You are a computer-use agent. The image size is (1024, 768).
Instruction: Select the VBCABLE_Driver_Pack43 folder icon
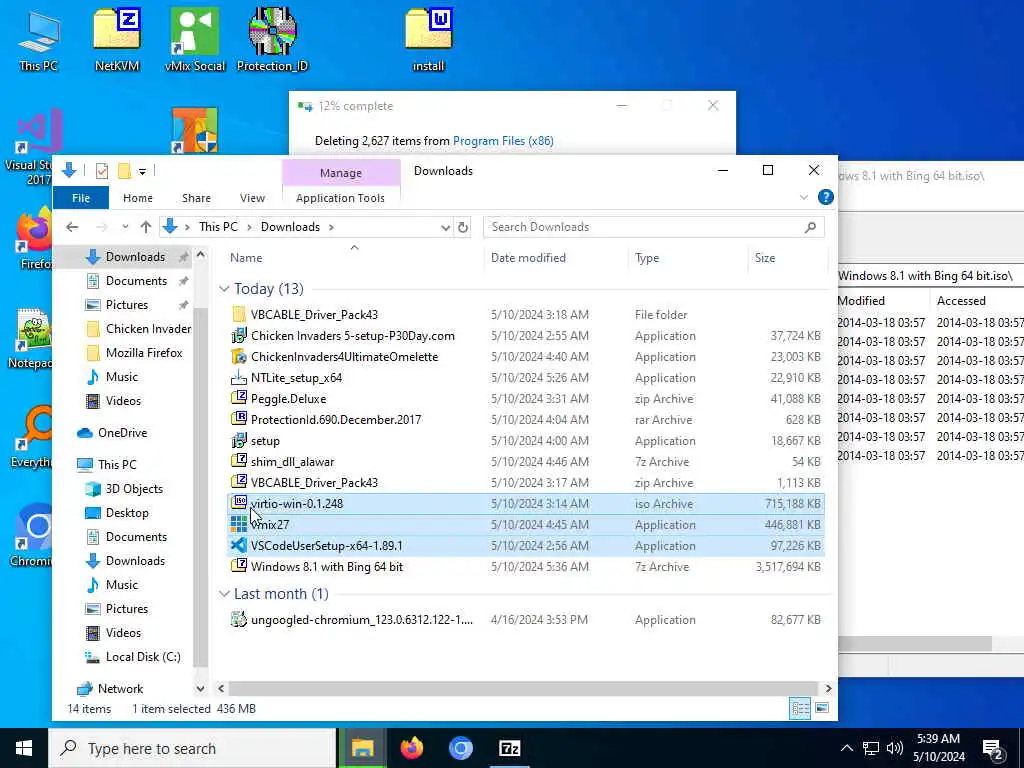point(239,315)
